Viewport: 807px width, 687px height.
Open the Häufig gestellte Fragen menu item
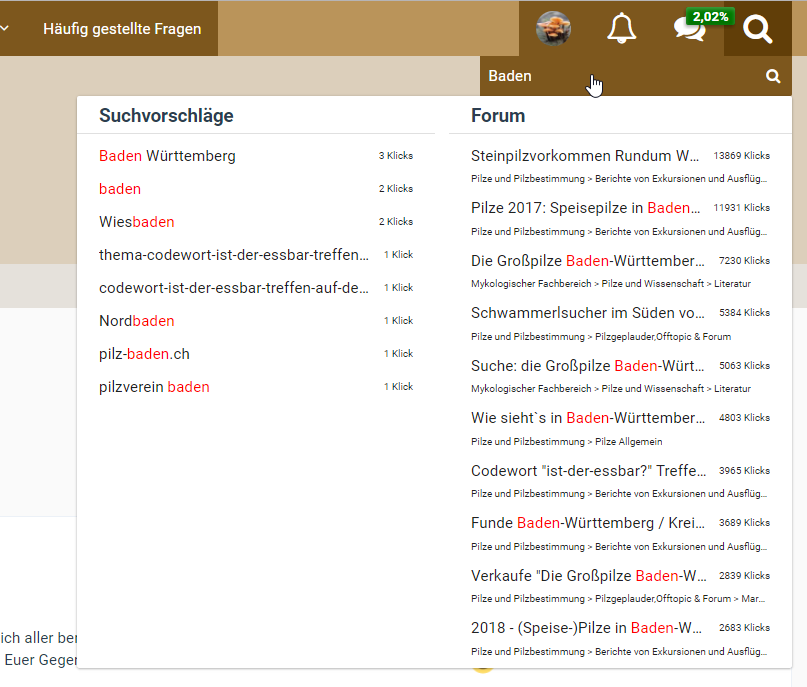[122, 29]
